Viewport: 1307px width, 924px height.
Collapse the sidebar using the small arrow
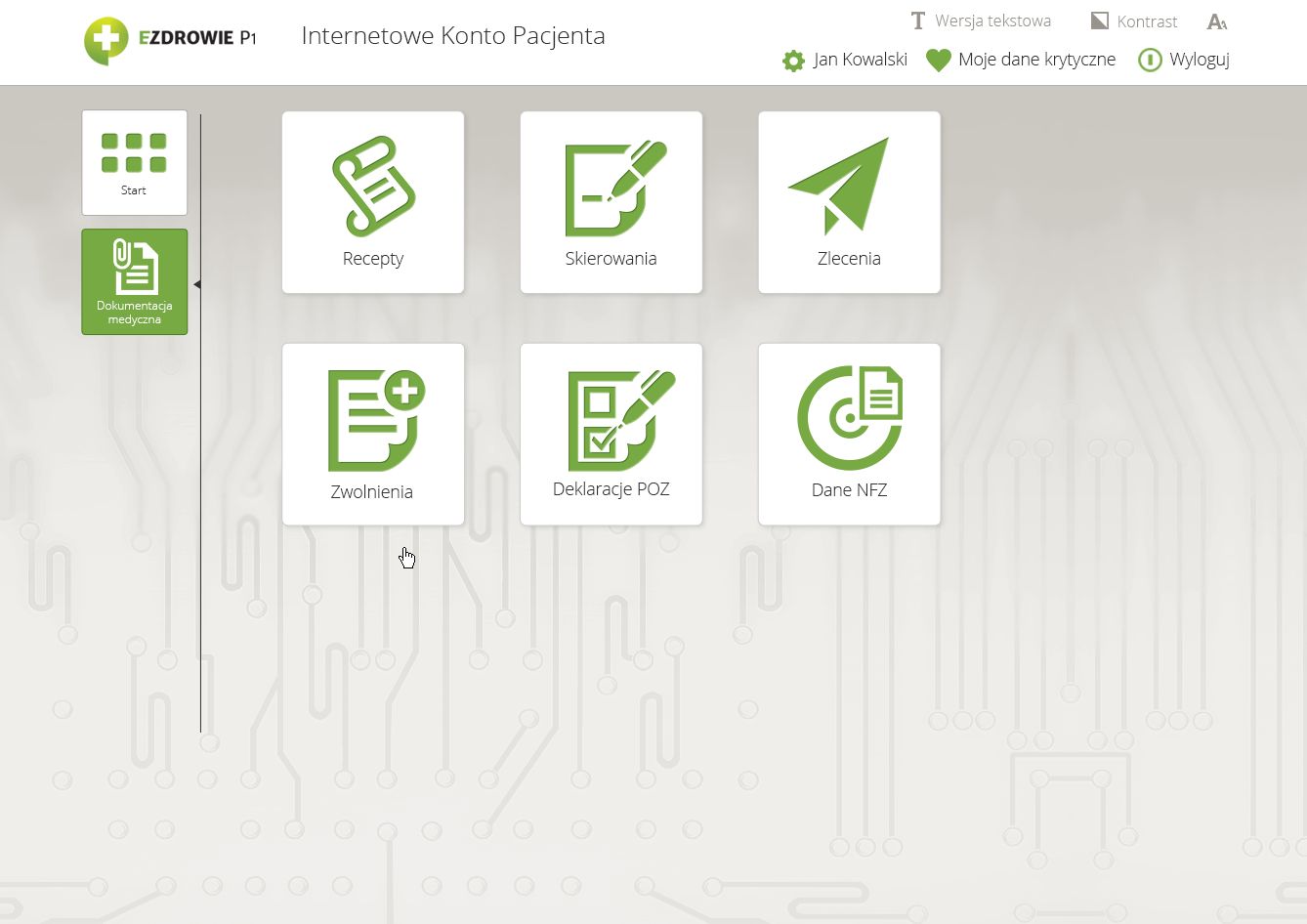[x=197, y=285]
